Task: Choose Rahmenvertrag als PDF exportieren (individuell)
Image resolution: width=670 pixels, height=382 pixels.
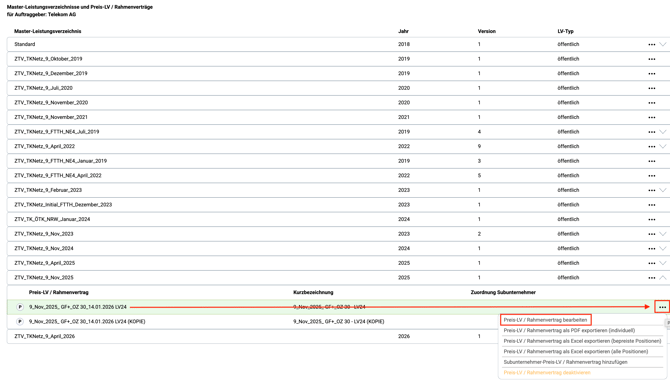Action: pyautogui.click(x=569, y=330)
